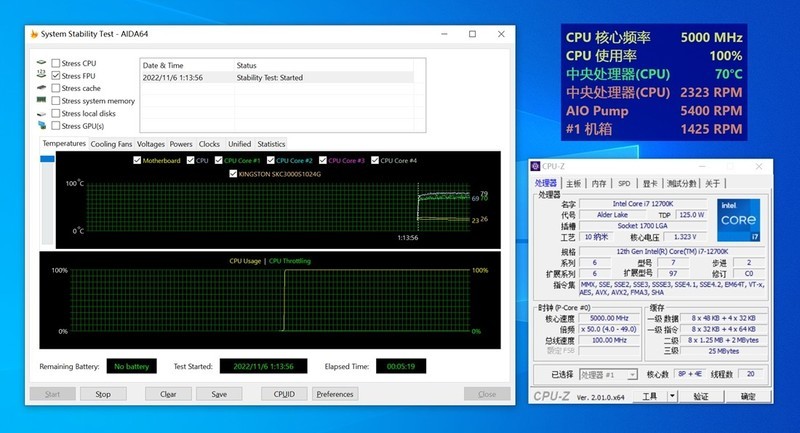This screenshot has width=800, height=433.
Task: Click the AIDA64 flame icon in title bar
Action: (x=34, y=34)
